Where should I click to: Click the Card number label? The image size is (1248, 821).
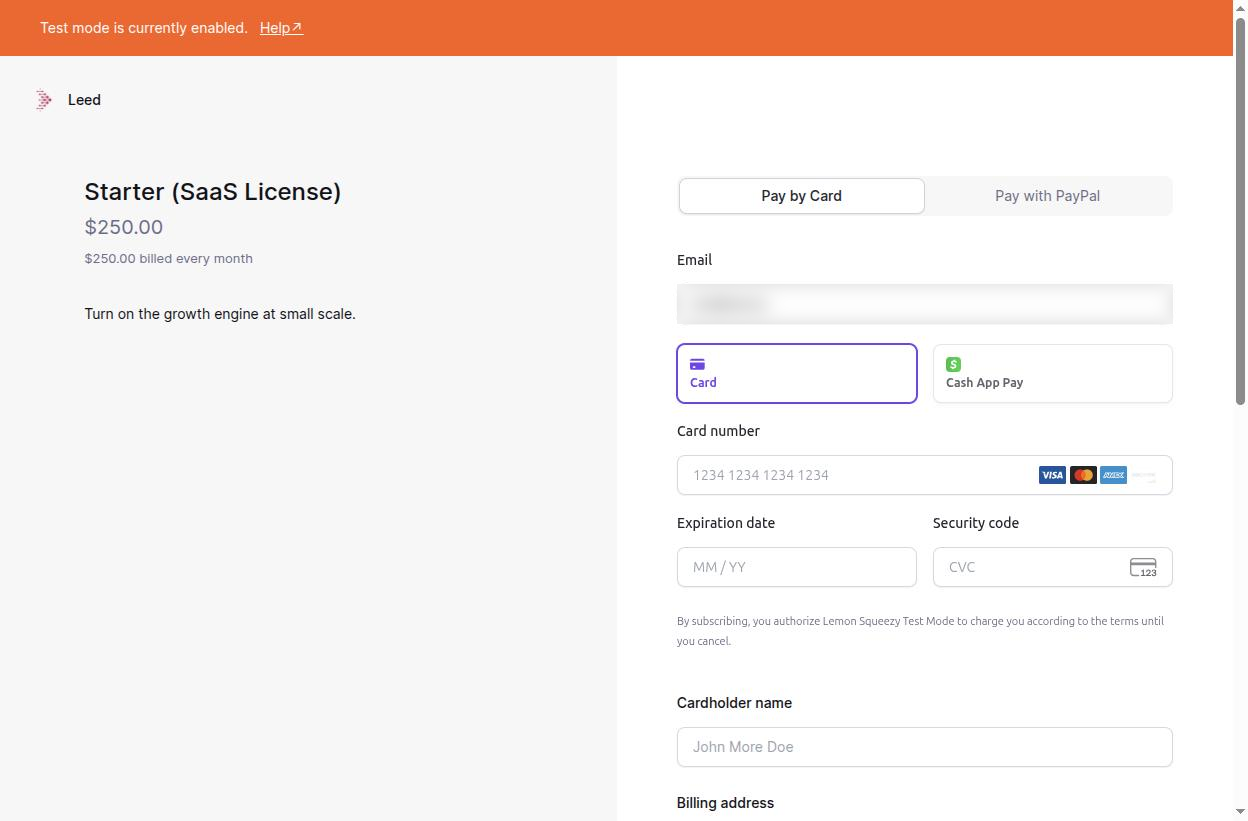[718, 431]
